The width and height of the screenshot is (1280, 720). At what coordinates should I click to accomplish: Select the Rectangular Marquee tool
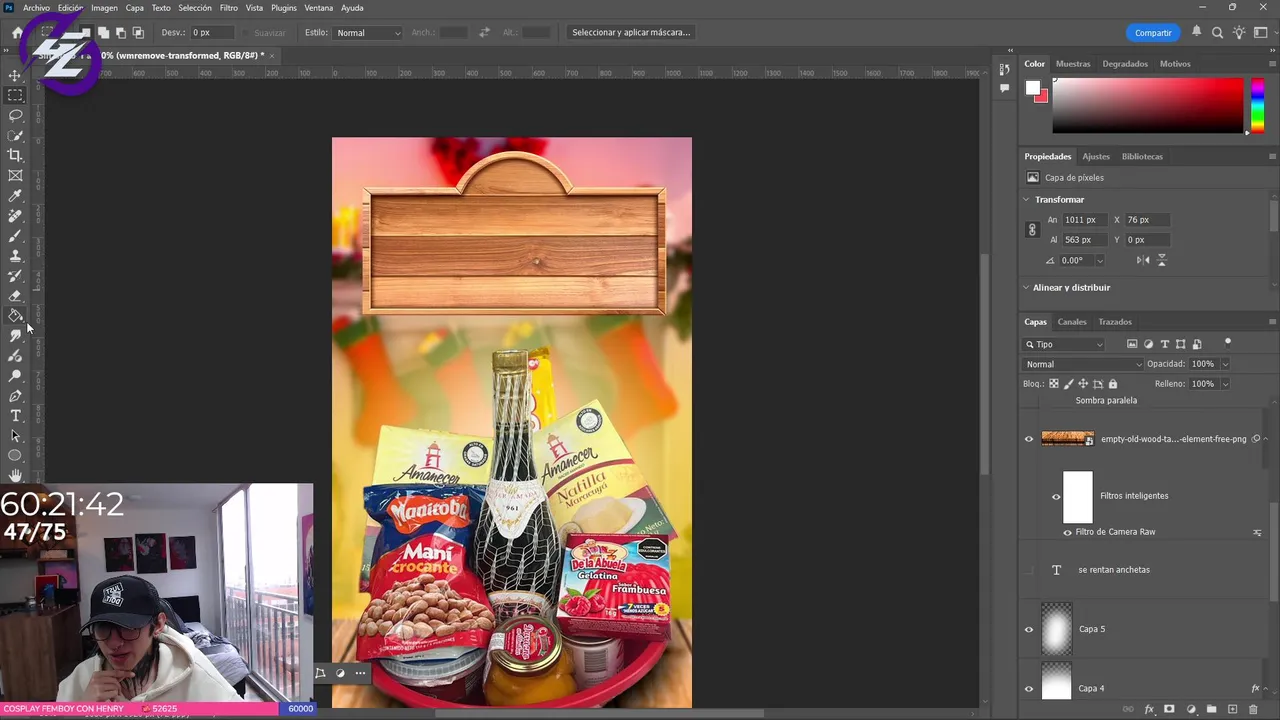pyautogui.click(x=15, y=95)
